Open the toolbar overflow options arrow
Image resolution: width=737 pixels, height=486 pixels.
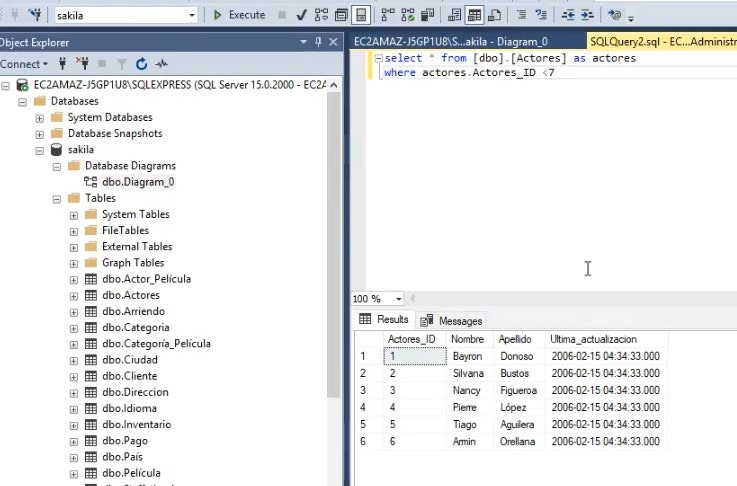(631, 19)
